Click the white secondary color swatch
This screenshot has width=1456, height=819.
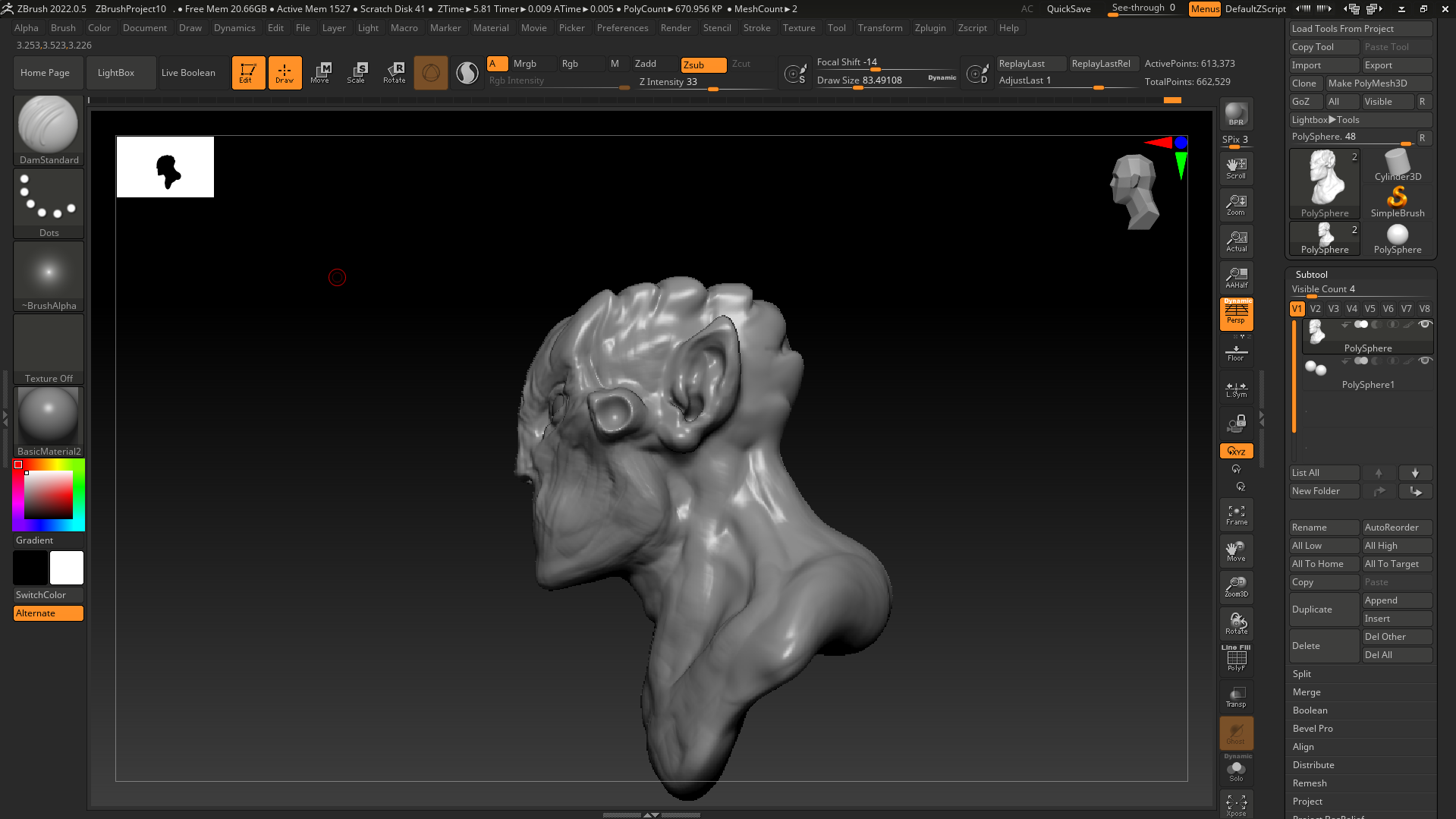(x=67, y=568)
